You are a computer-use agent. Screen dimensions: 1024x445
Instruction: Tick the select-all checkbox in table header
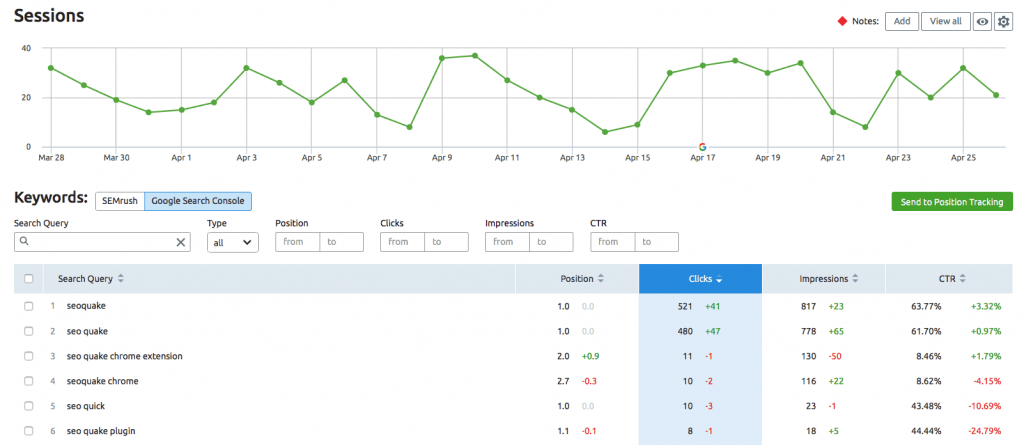click(29, 278)
